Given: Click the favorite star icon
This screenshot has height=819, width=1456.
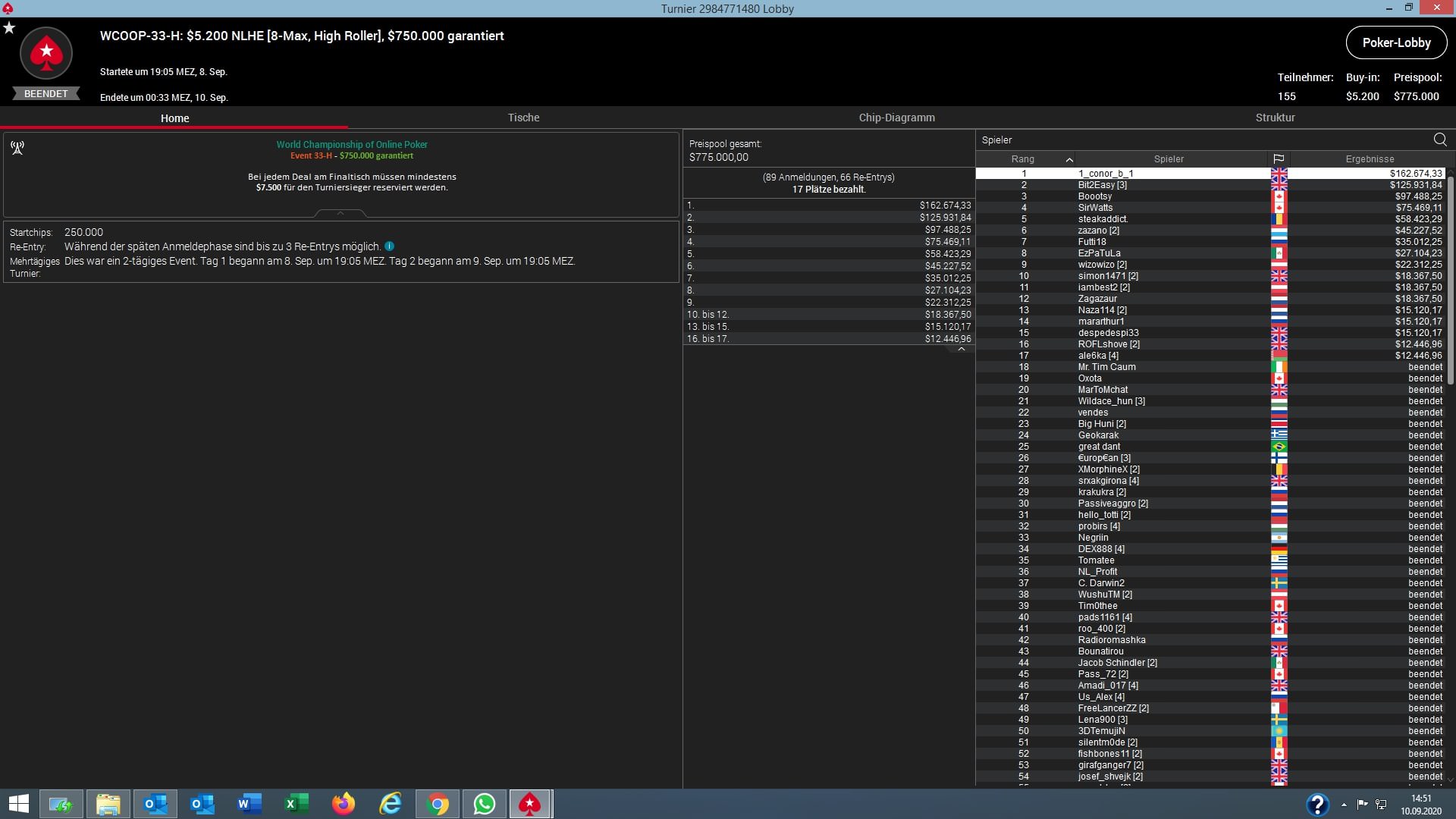Looking at the screenshot, I should (x=9, y=28).
